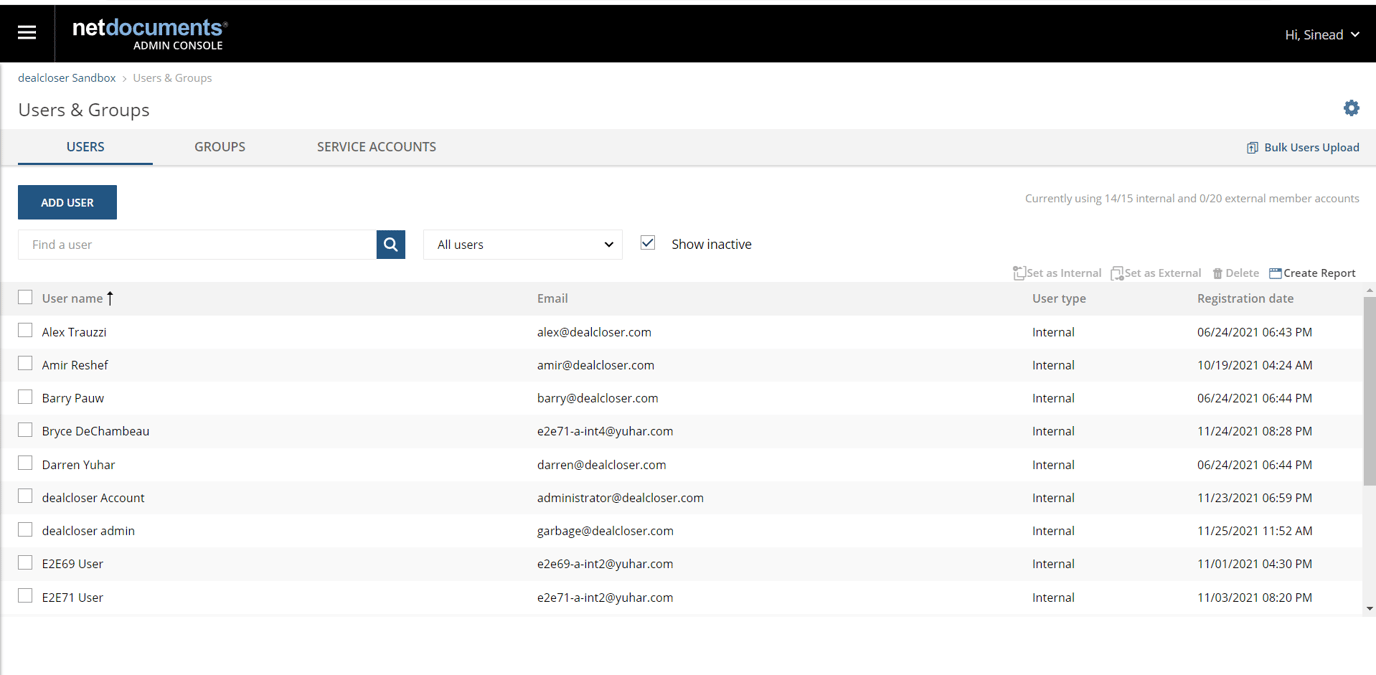Open user Bryce DeChambeau
Screen dimensions: 1376x675
[96, 431]
